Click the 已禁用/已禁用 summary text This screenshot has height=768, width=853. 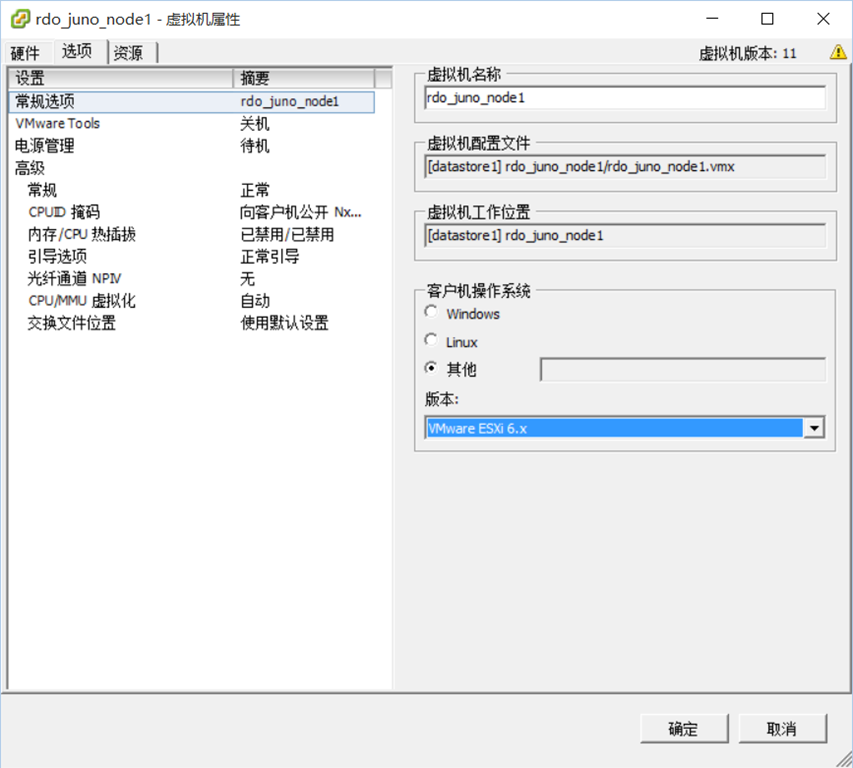point(287,234)
